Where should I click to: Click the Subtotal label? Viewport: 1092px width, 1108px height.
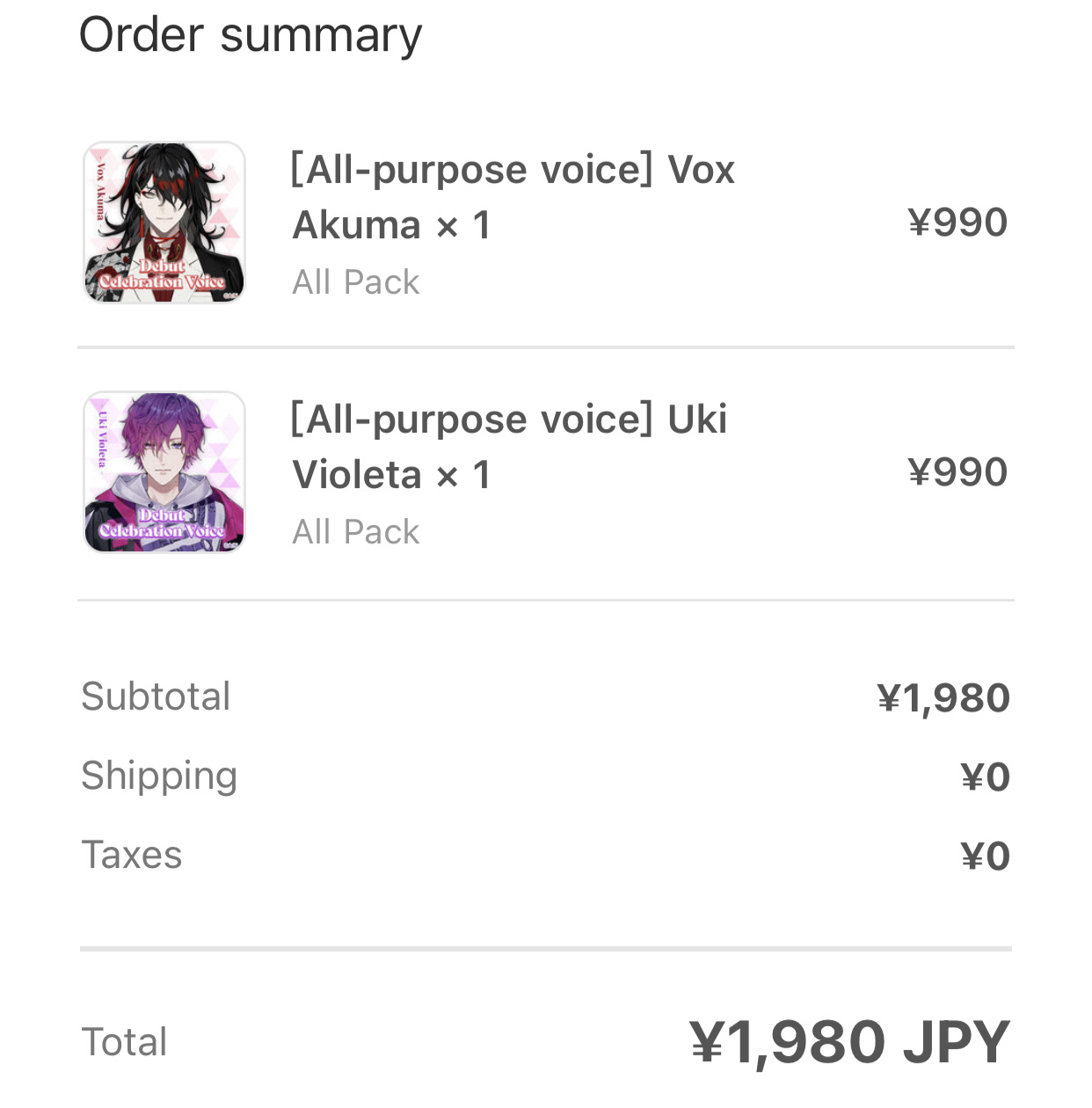[x=156, y=696]
